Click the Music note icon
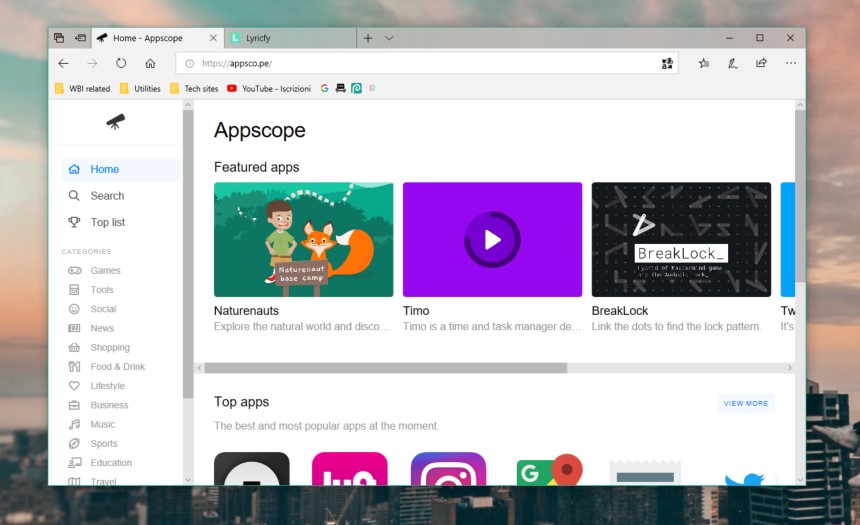The image size is (860, 525). pos(74,424)
